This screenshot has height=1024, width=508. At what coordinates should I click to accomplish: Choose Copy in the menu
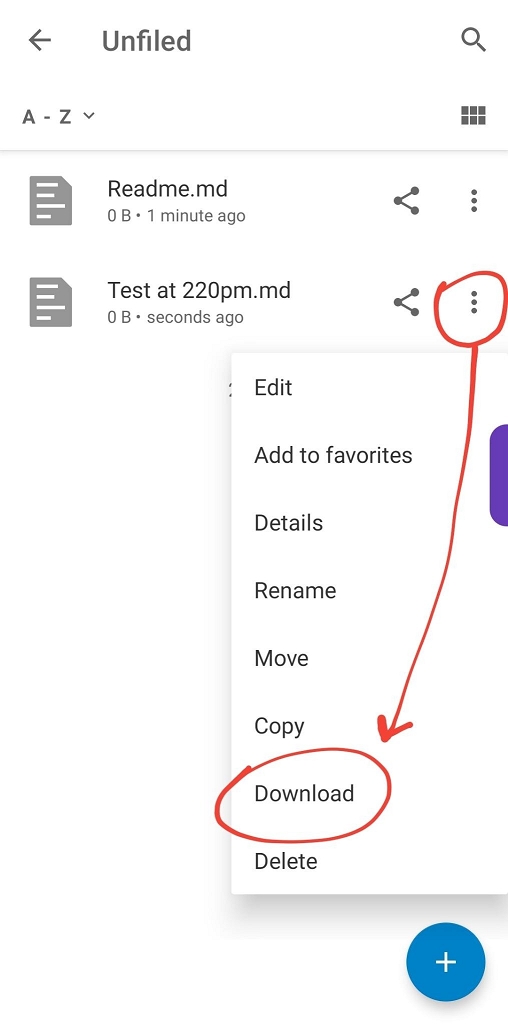pyautogui.click(x=370, y=726)
